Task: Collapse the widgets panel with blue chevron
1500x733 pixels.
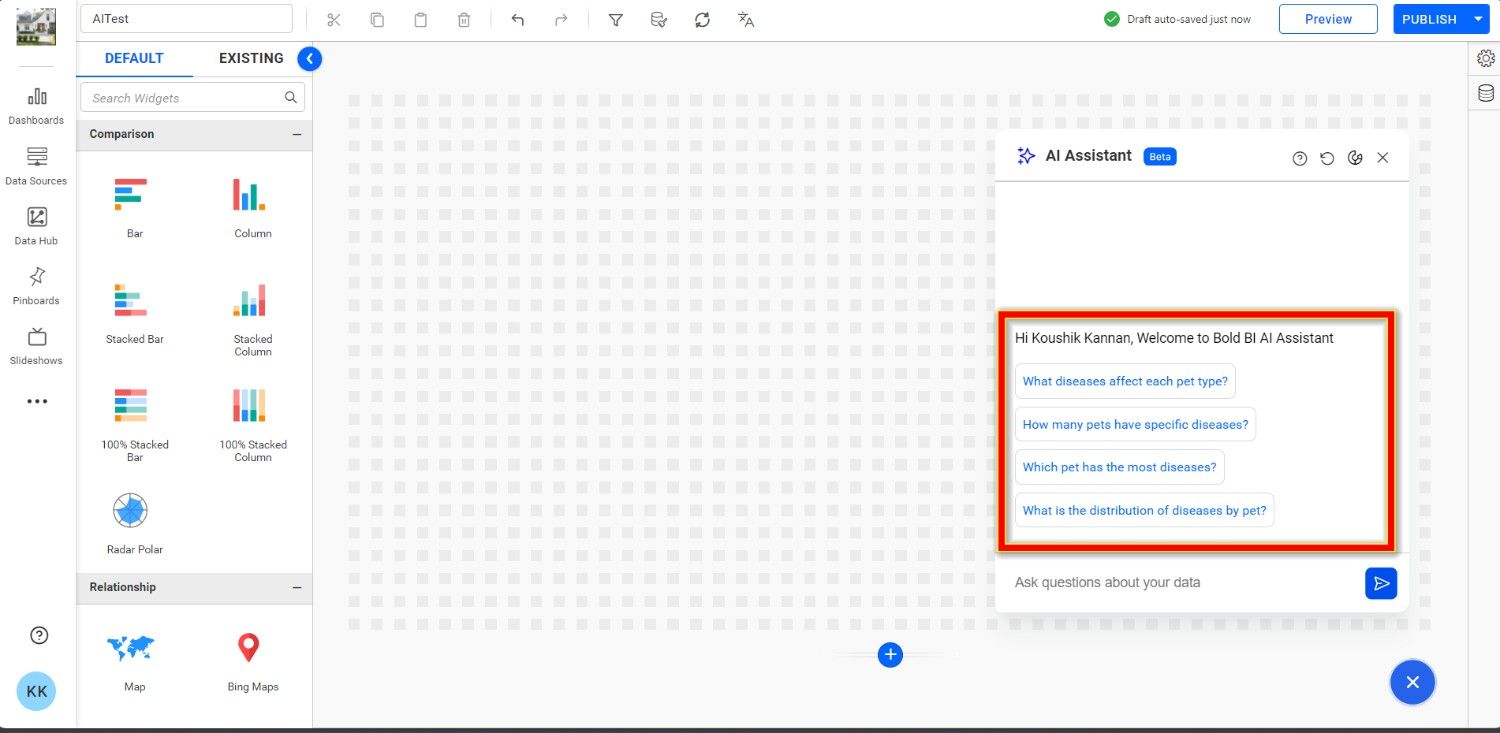Action: click(x=309, y=59)
